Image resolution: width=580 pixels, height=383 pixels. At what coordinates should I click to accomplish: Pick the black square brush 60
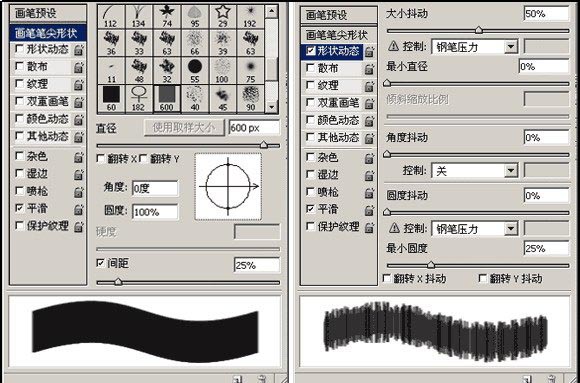point(111,98)
